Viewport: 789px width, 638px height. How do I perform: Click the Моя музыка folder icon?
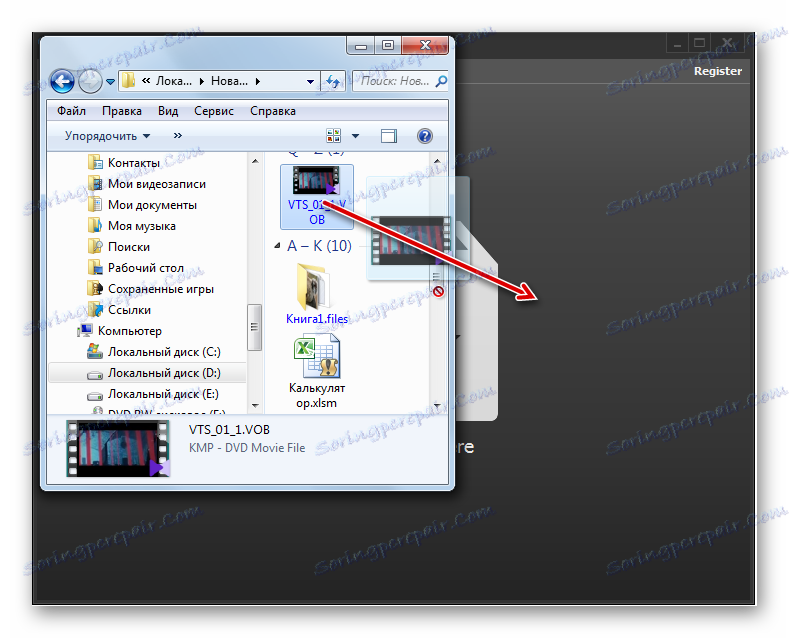[95, 226]
